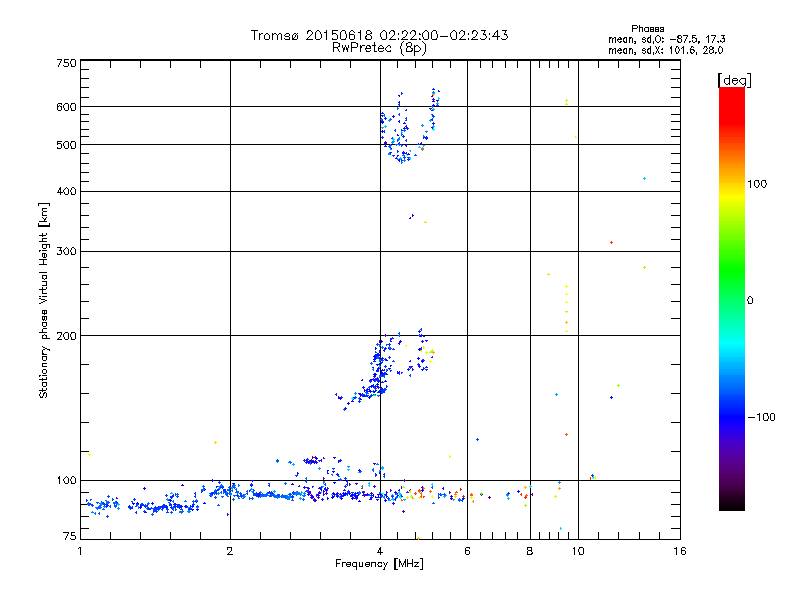Screen dimensions: 800x600
Task: Click the x-axis tick label '2'
Action: tap(230, 551)
